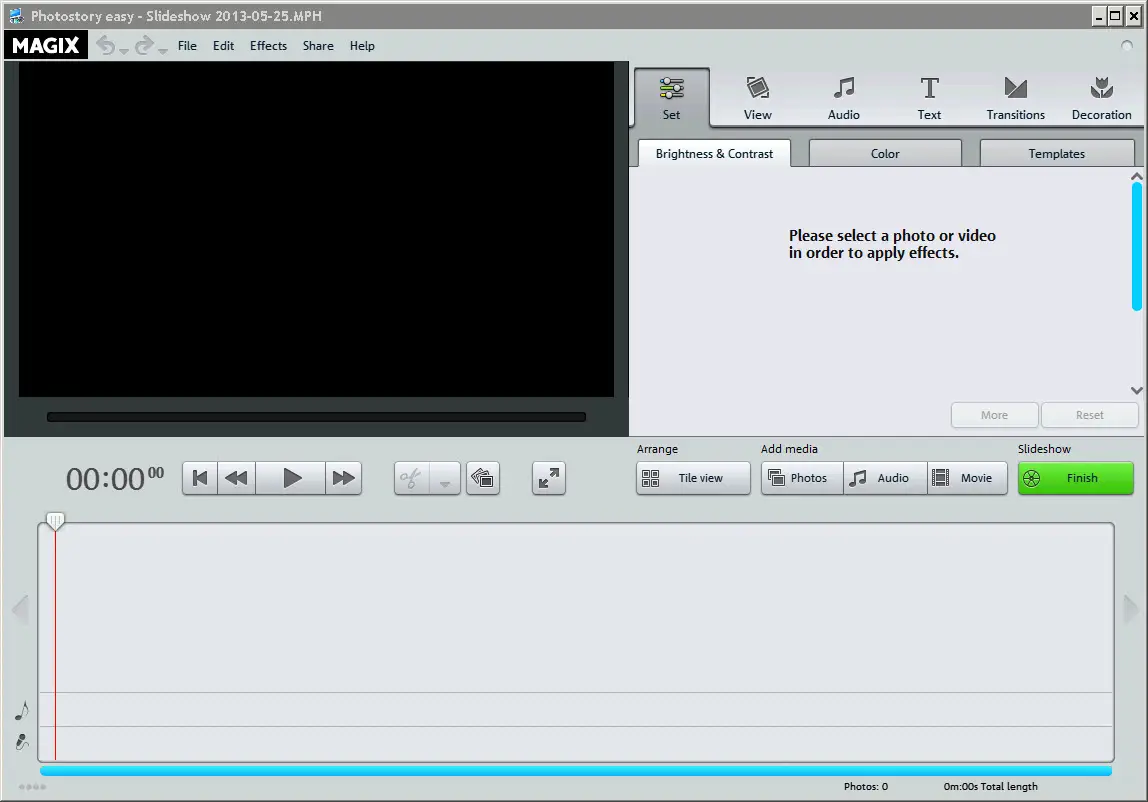Click the Photos: 0 status text

coord(865,787)
